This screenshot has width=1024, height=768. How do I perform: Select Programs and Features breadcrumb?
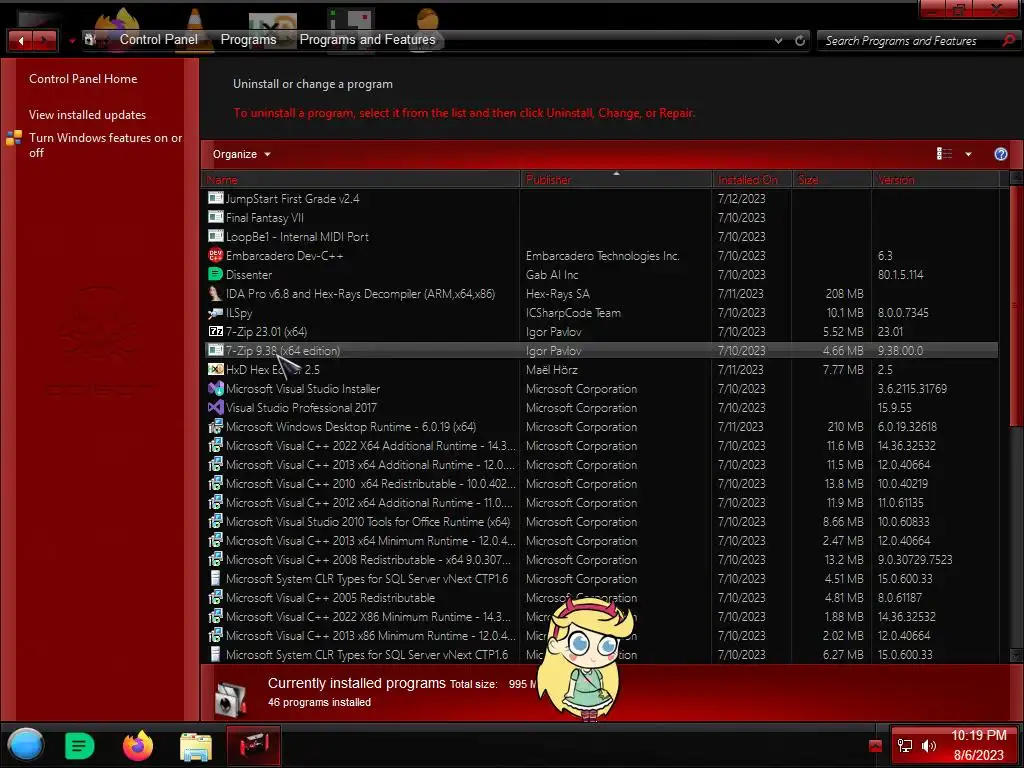coord(367,40)
